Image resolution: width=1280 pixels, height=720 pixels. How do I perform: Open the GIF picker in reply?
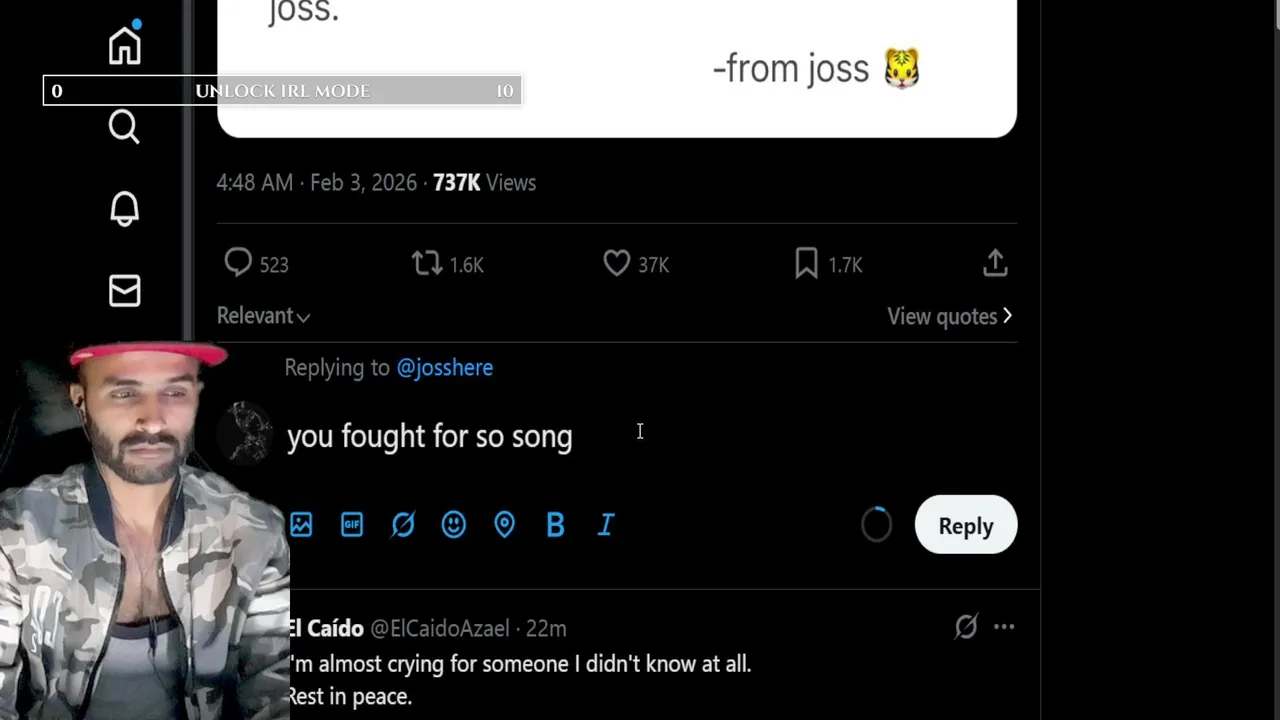(x=352, y=525)
